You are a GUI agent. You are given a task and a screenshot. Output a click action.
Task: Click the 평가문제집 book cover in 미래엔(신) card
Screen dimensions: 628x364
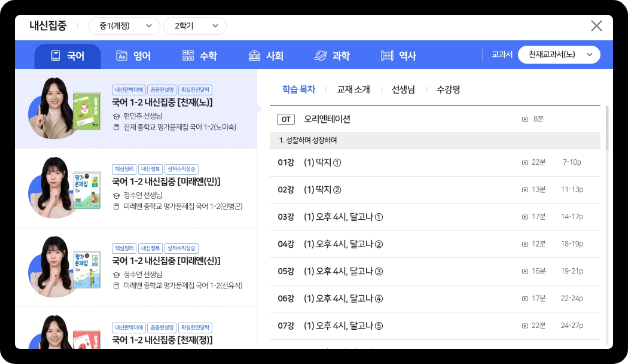tap(87, 269)
